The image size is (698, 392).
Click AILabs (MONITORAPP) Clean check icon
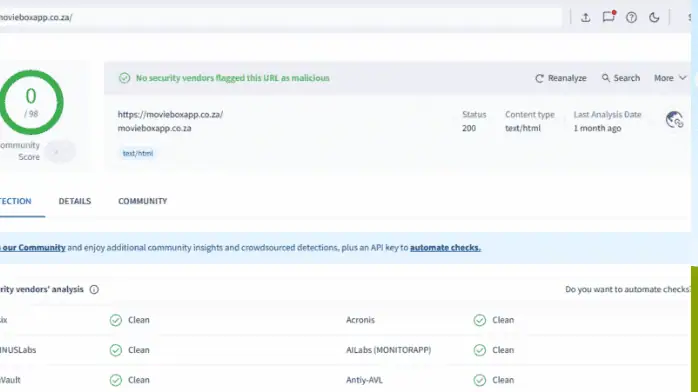point(480,350)
